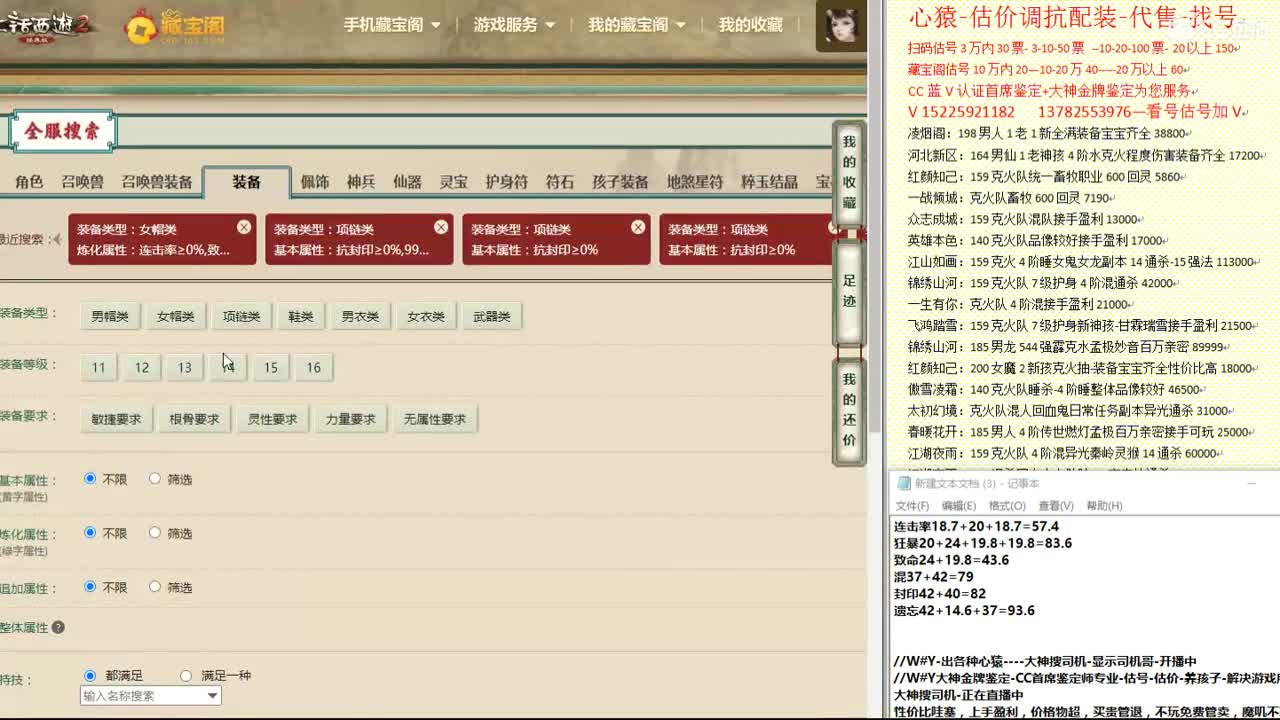Screen dimensions: 1280x720
Task: Open the 佩饰 tab
Action: pos(314,182)
